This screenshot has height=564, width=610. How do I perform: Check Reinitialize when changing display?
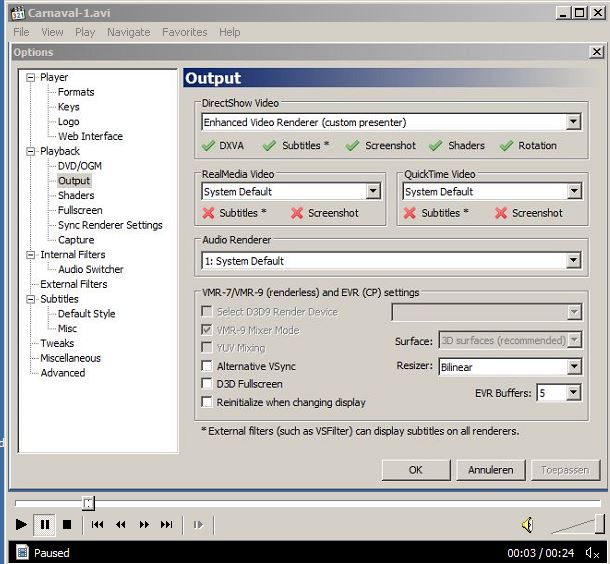(x=208, y=402)
